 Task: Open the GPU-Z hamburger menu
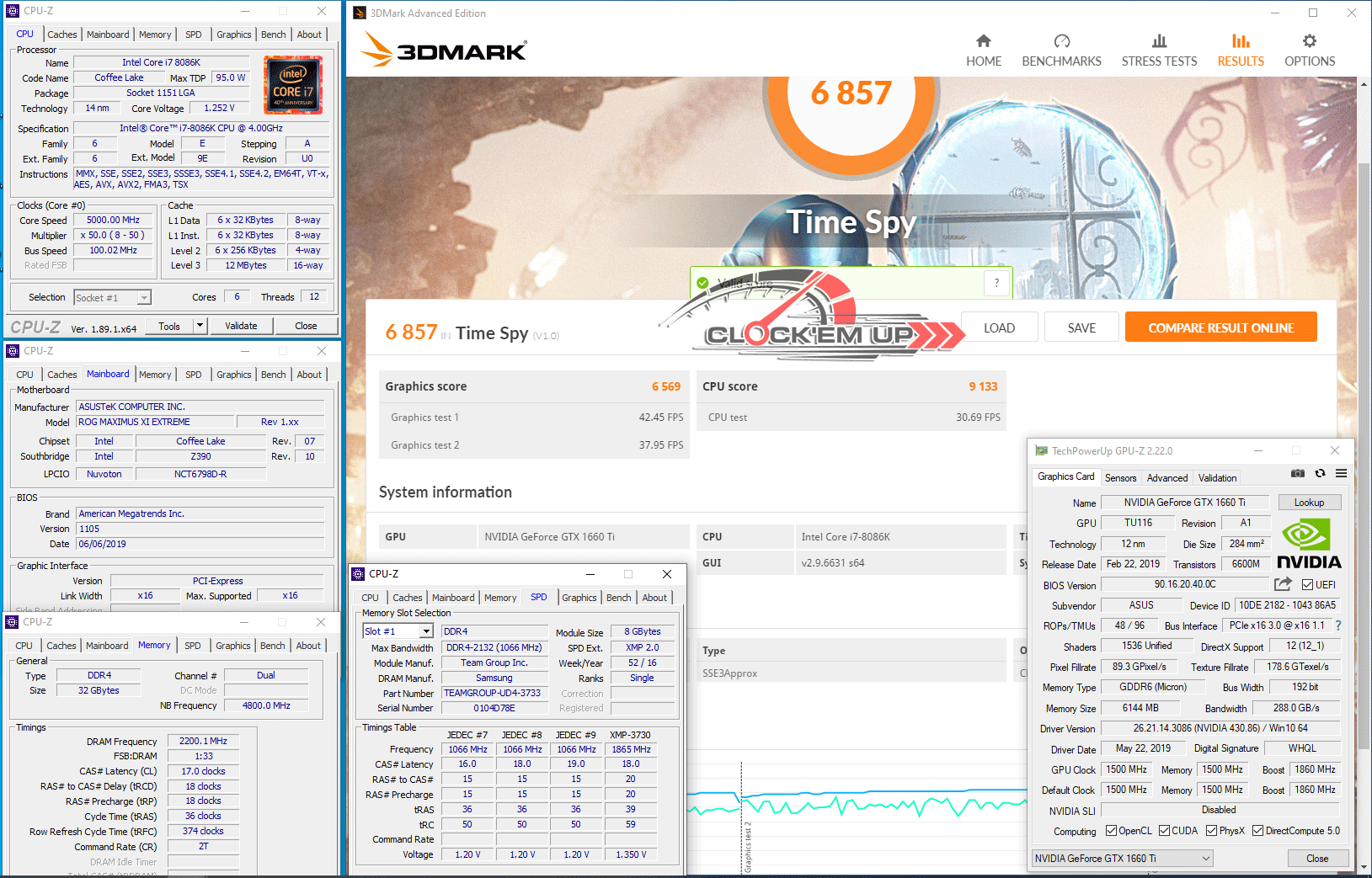click(1341, 474)
